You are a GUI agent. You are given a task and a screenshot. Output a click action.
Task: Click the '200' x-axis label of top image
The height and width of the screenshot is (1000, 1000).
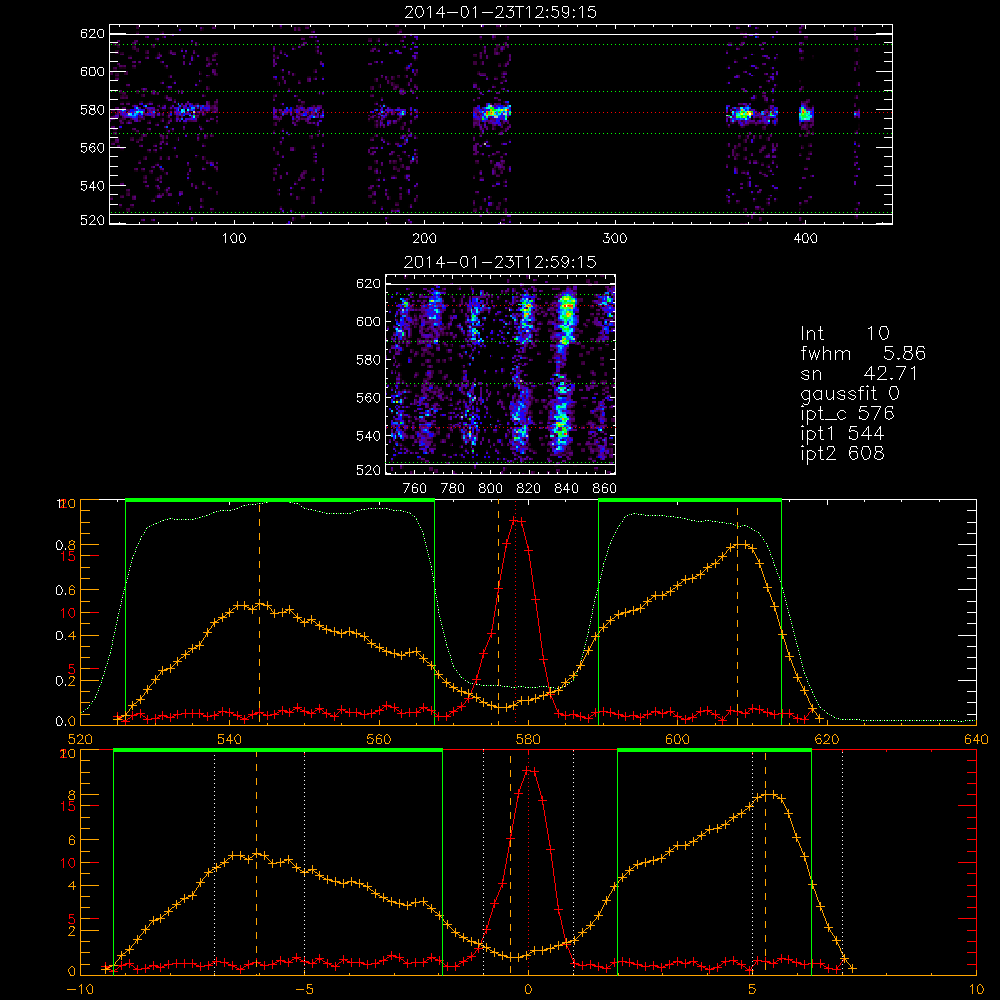tap(424, 239)
